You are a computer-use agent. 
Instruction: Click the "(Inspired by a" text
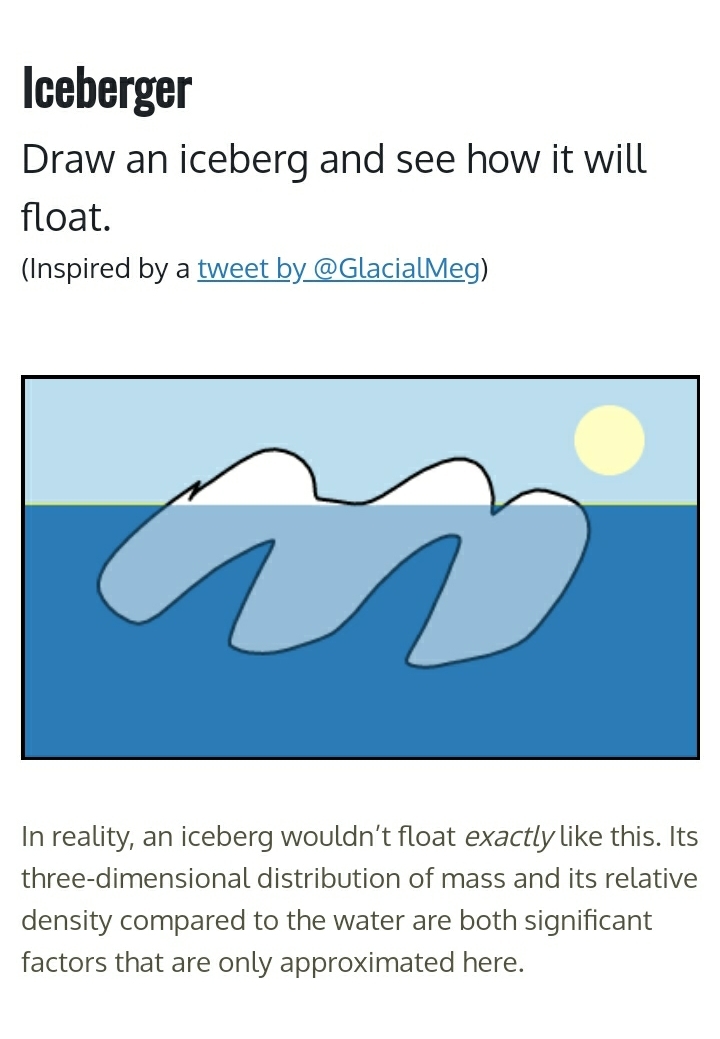click(x=106, y=269)
